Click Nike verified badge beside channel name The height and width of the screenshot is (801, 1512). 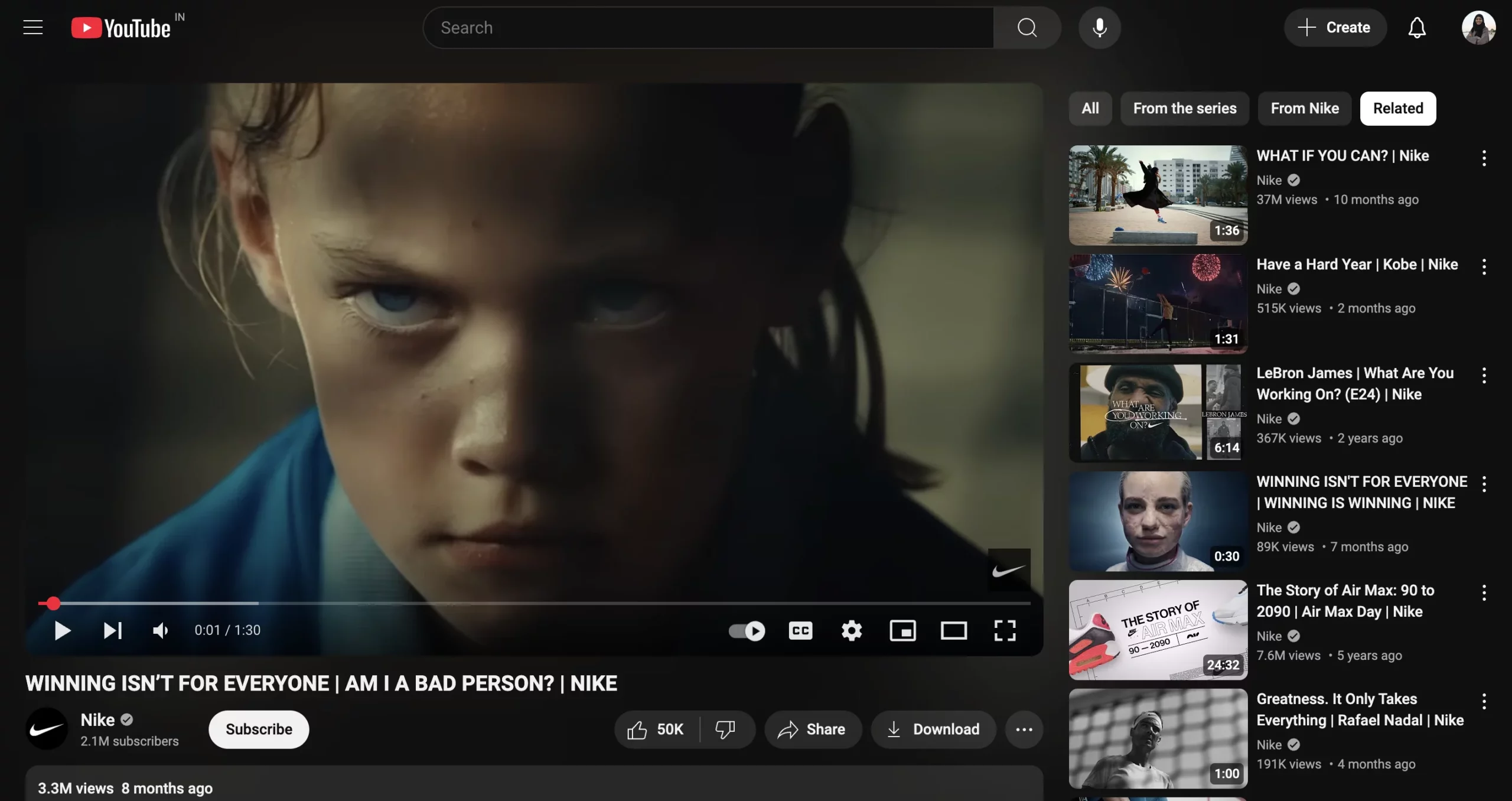pyautogui.click(x=126, y=719)
